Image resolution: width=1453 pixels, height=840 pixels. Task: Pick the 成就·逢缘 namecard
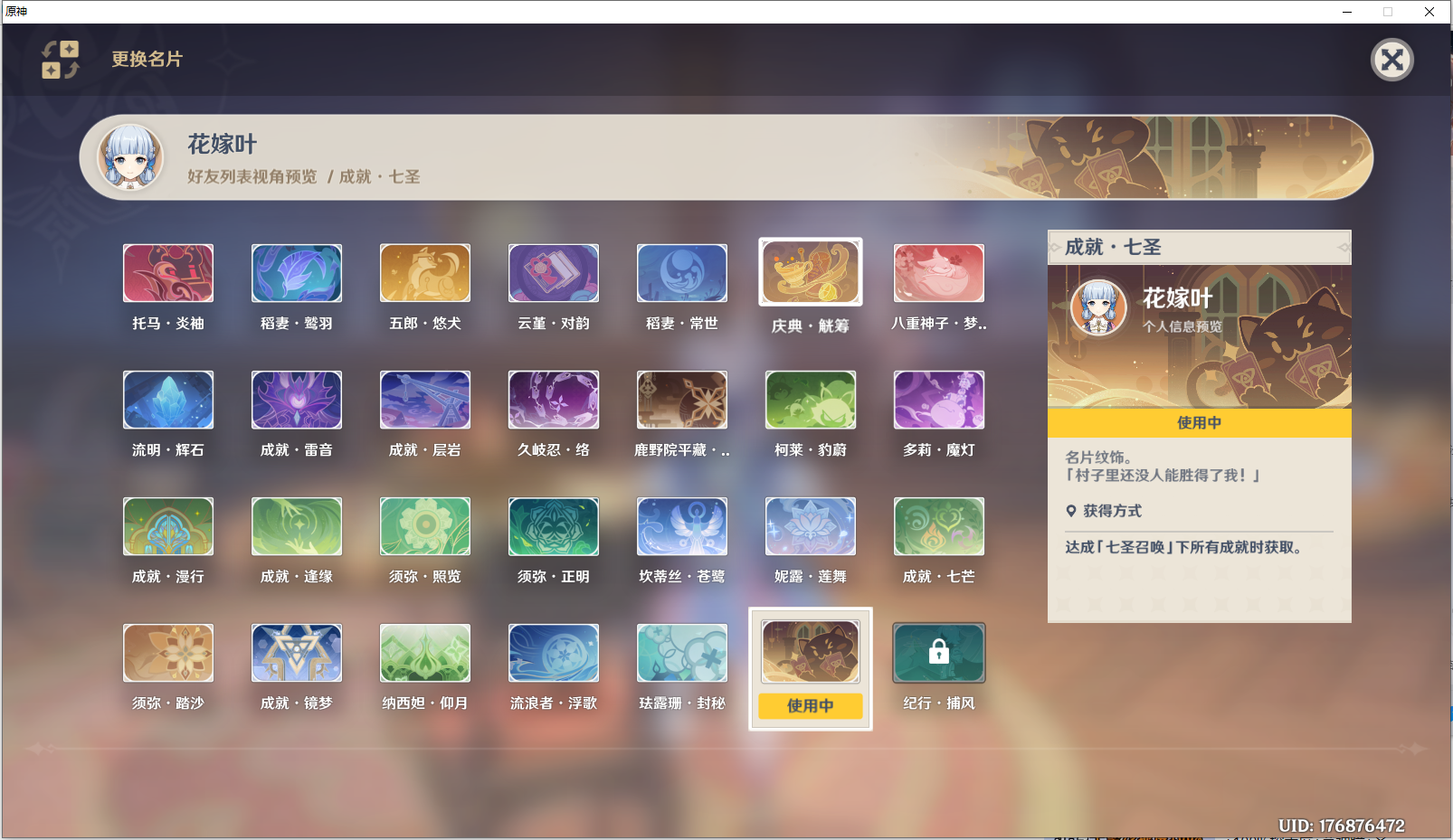coord(297,526)
